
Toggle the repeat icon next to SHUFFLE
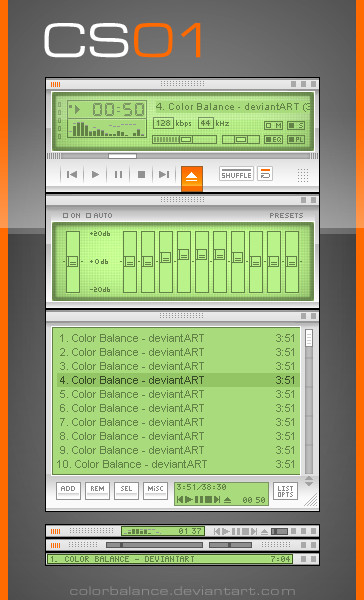coord(265,174)
